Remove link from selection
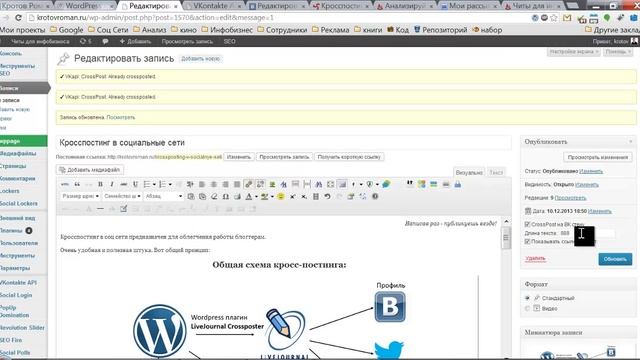Viewport: 640px width, 360px height. pyautogui.click(x=260, y=184)
